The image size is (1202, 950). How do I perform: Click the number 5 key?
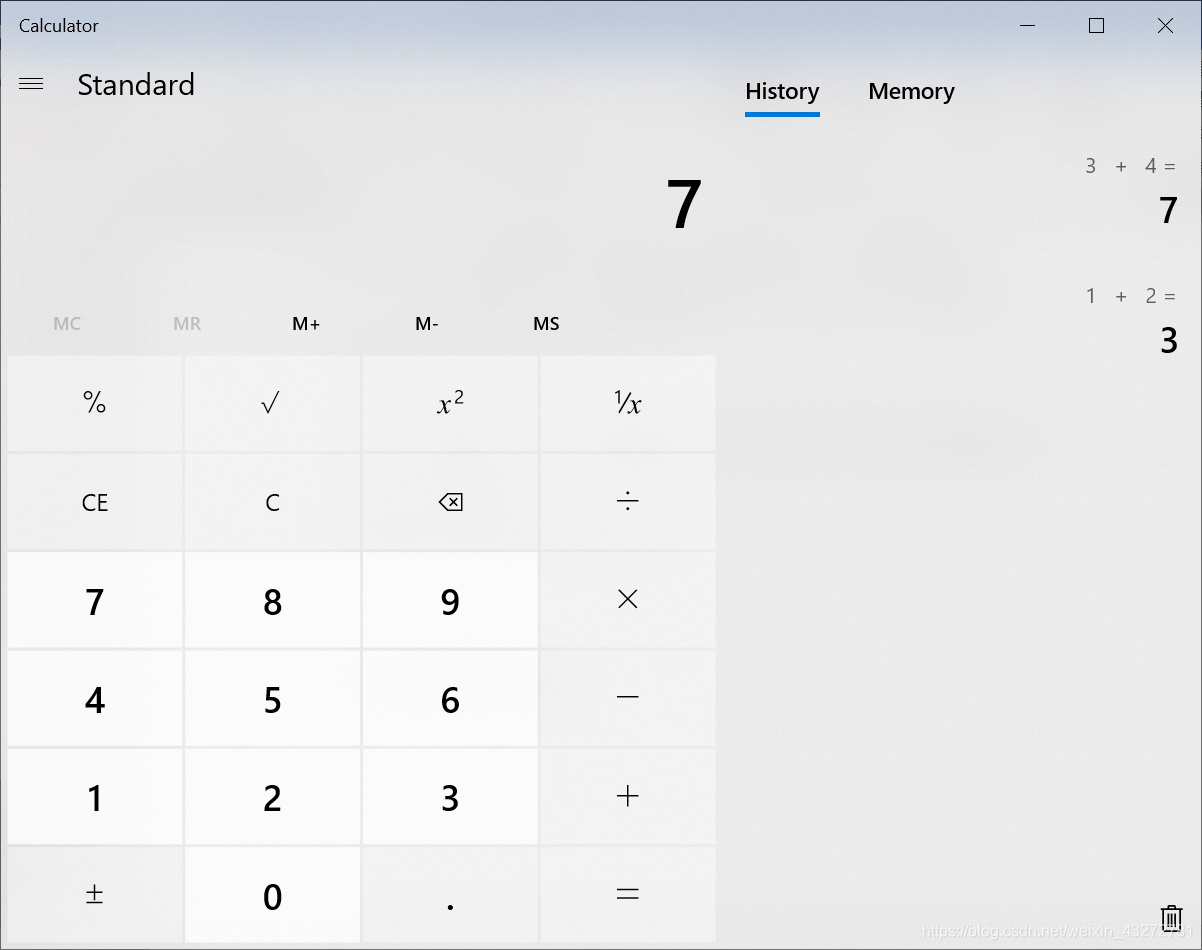click(x=272, y=697)
